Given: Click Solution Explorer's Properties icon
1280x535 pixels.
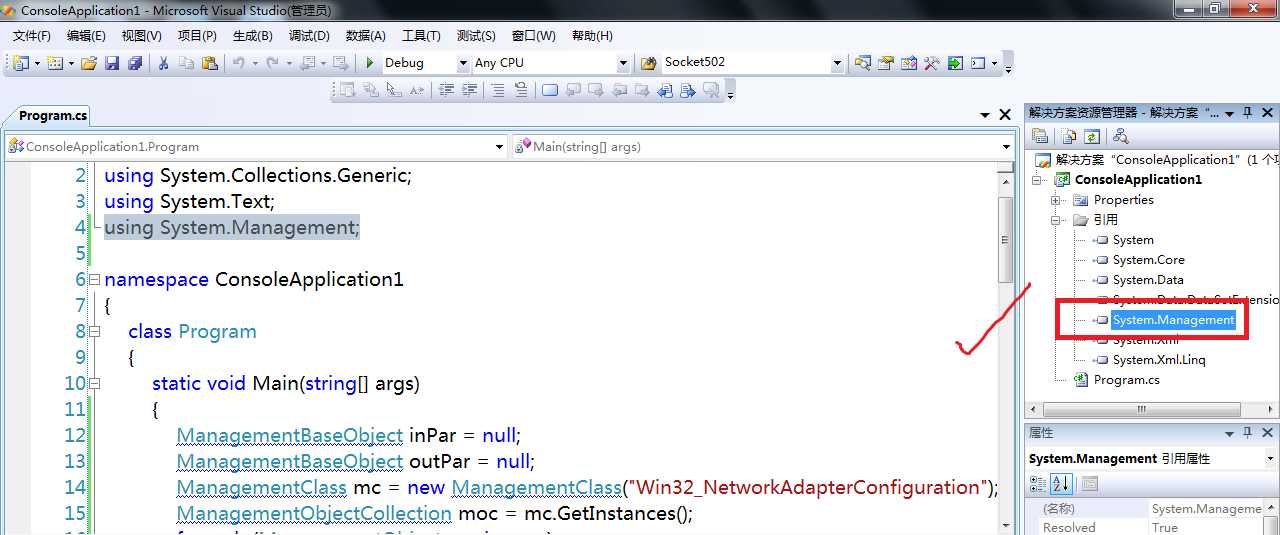Looking at the screenshot, I should [1041, 136].
